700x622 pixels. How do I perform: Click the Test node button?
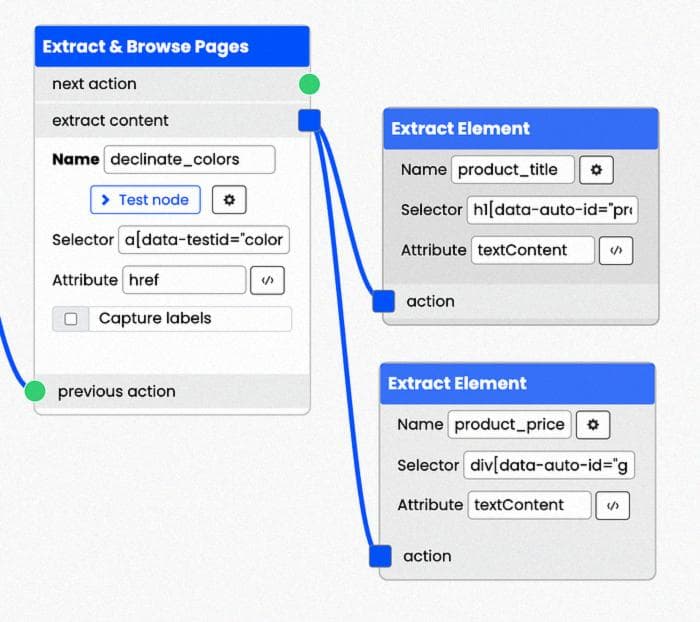point(145,200)
